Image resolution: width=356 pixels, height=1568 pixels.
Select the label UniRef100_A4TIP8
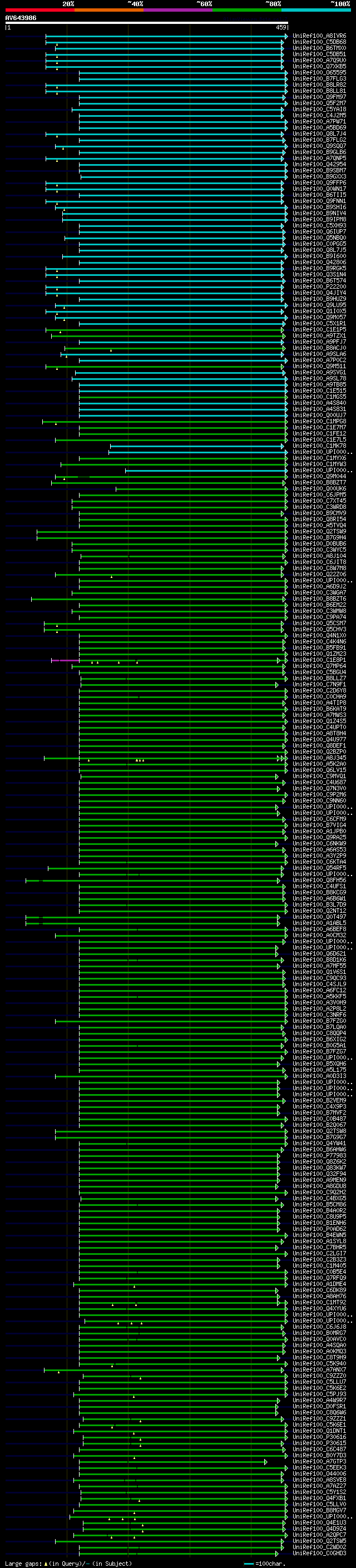(319, 703)
